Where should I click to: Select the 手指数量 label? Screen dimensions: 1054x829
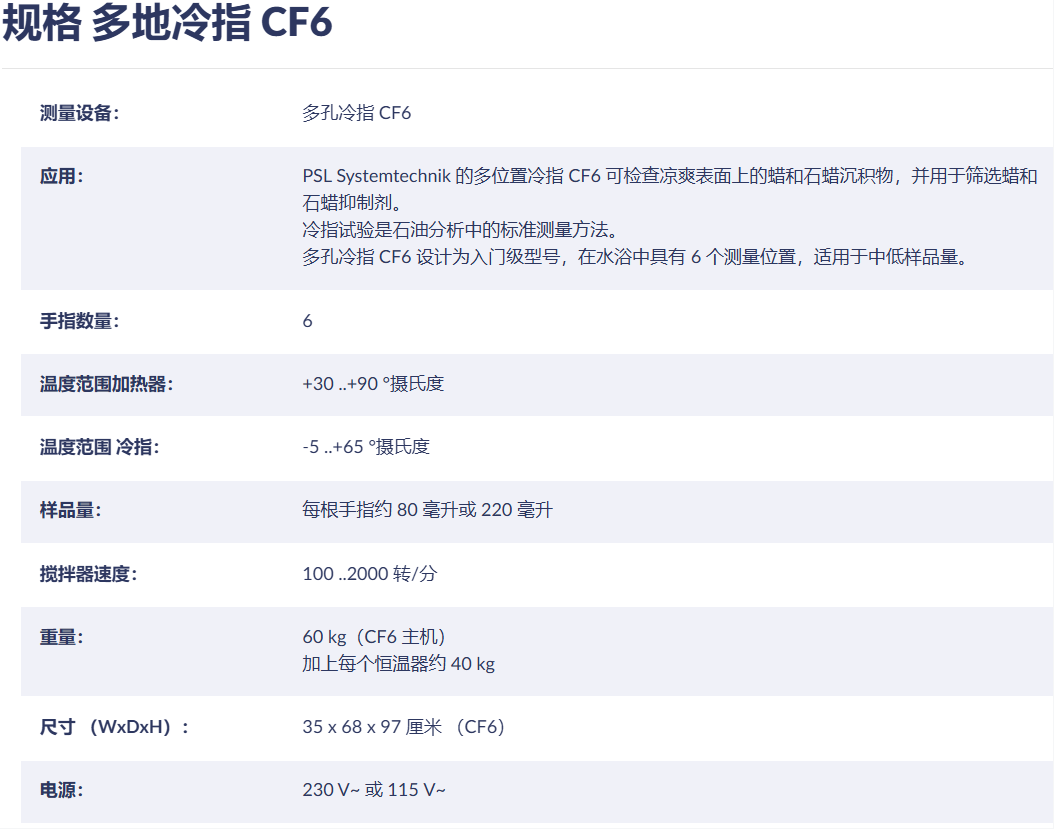click(x=79, y=321)
